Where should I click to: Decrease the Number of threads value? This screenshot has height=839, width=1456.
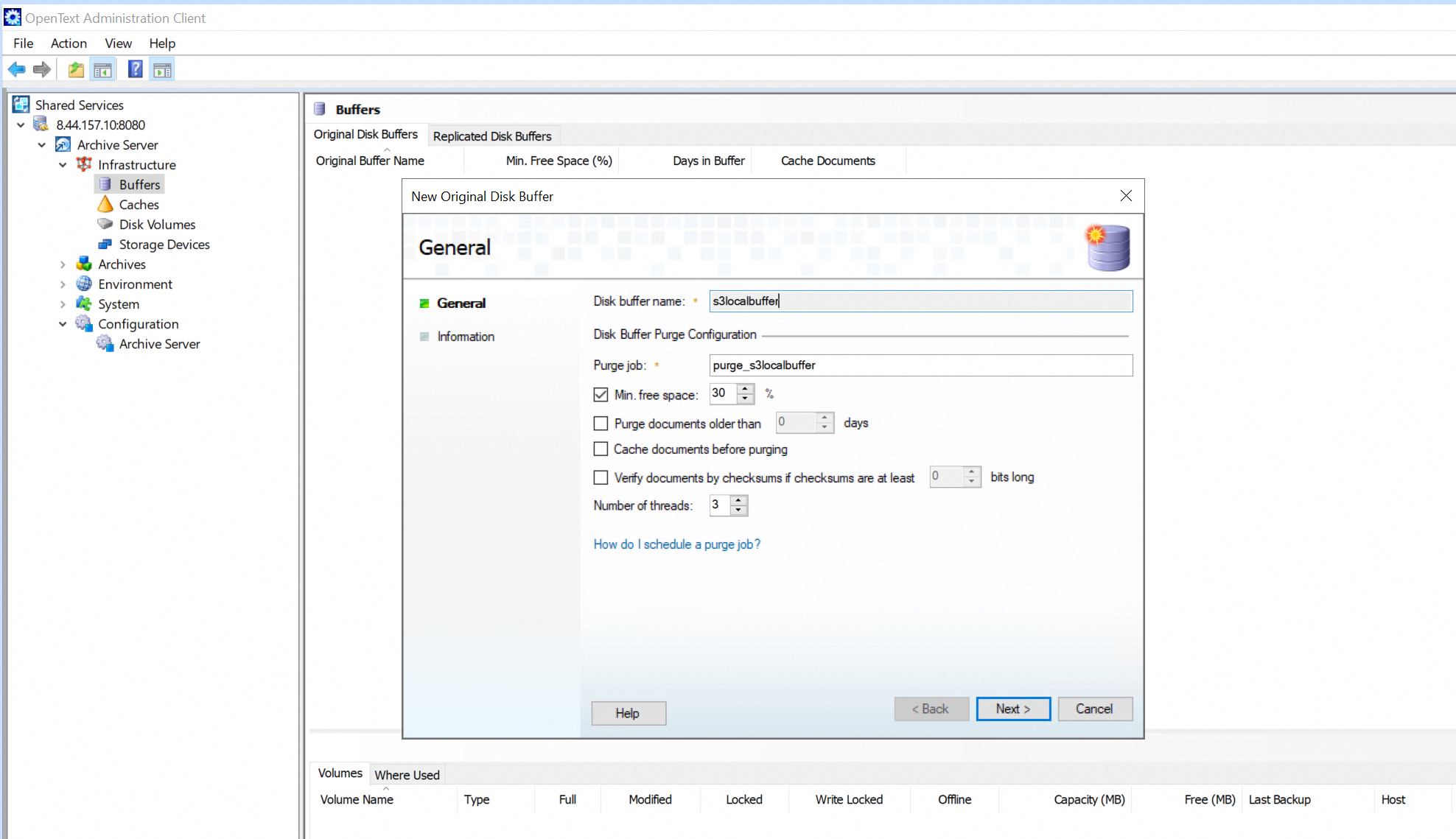click(x=738, y=510)
